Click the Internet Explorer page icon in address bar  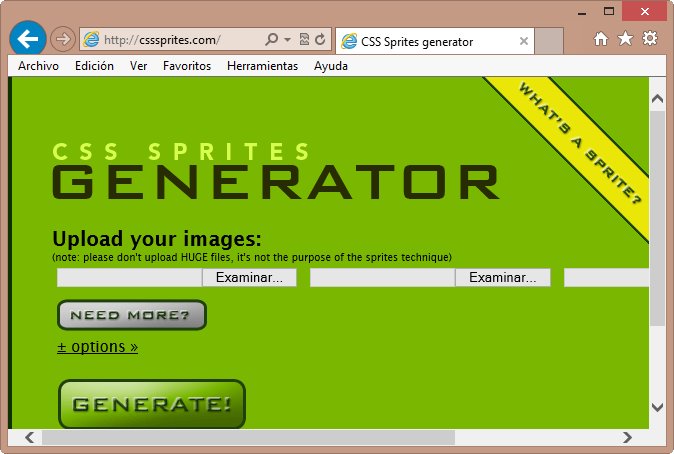point(91,40)
